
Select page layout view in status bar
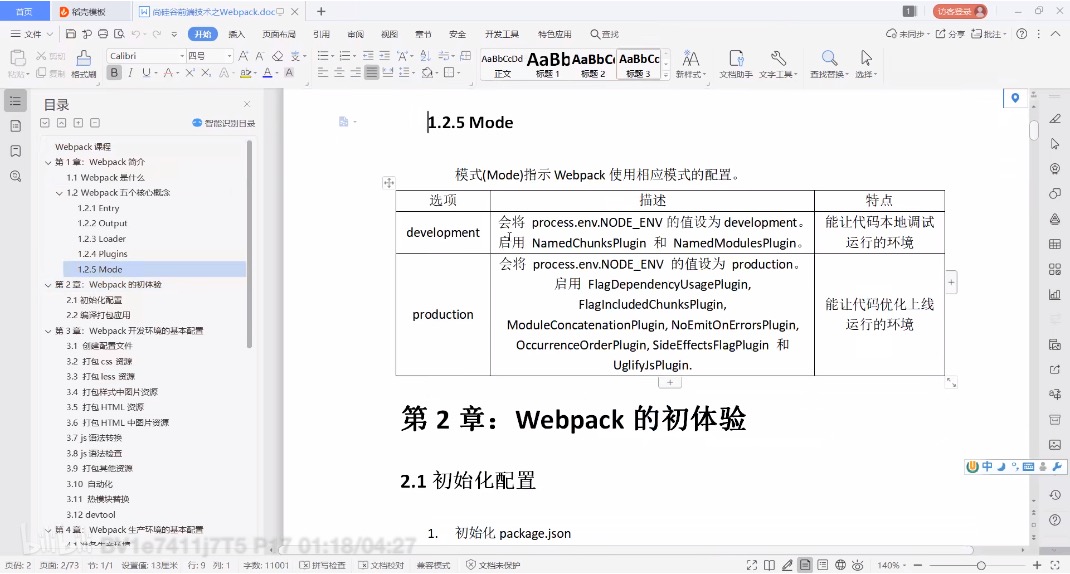(x=805, y=565)
